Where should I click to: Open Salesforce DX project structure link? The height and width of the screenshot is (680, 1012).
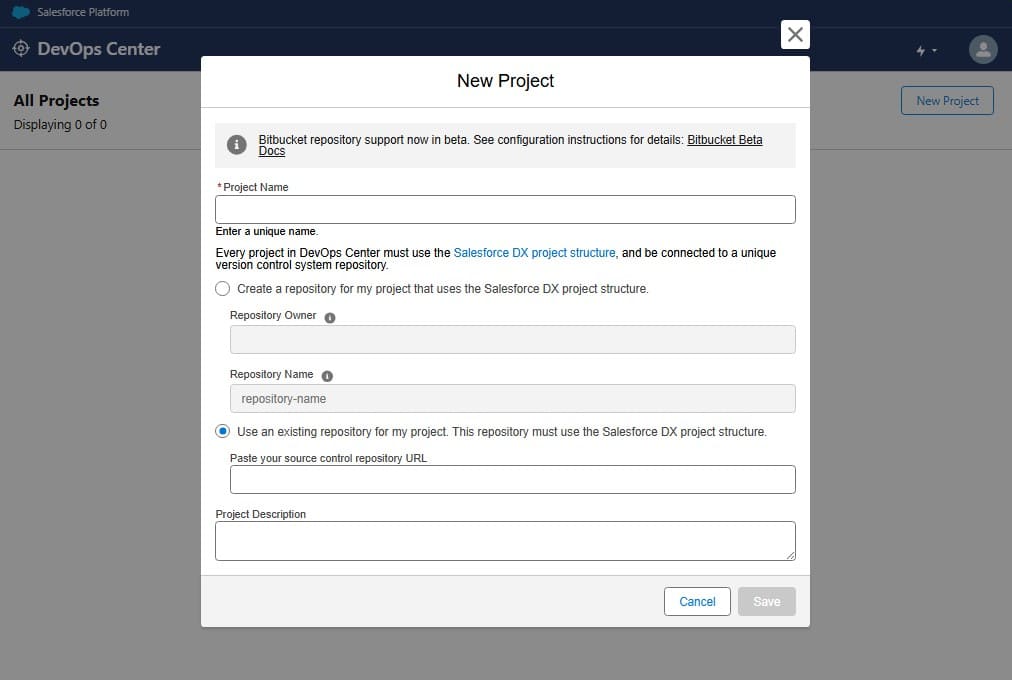[534, 253]
